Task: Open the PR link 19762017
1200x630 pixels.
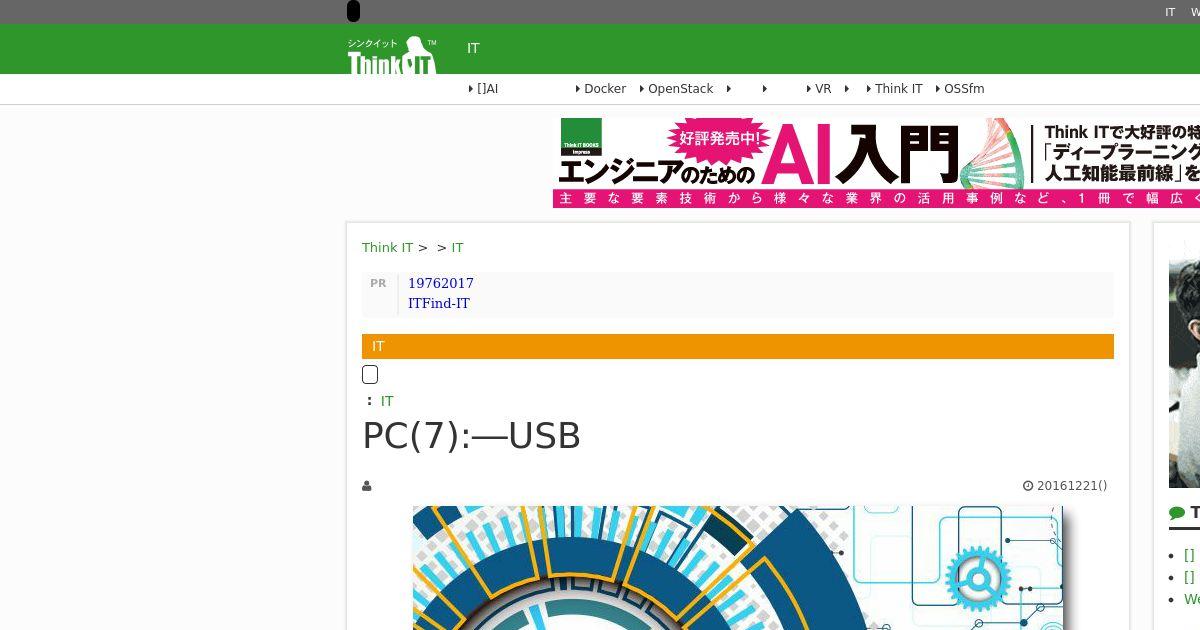Action: point(441,284)
